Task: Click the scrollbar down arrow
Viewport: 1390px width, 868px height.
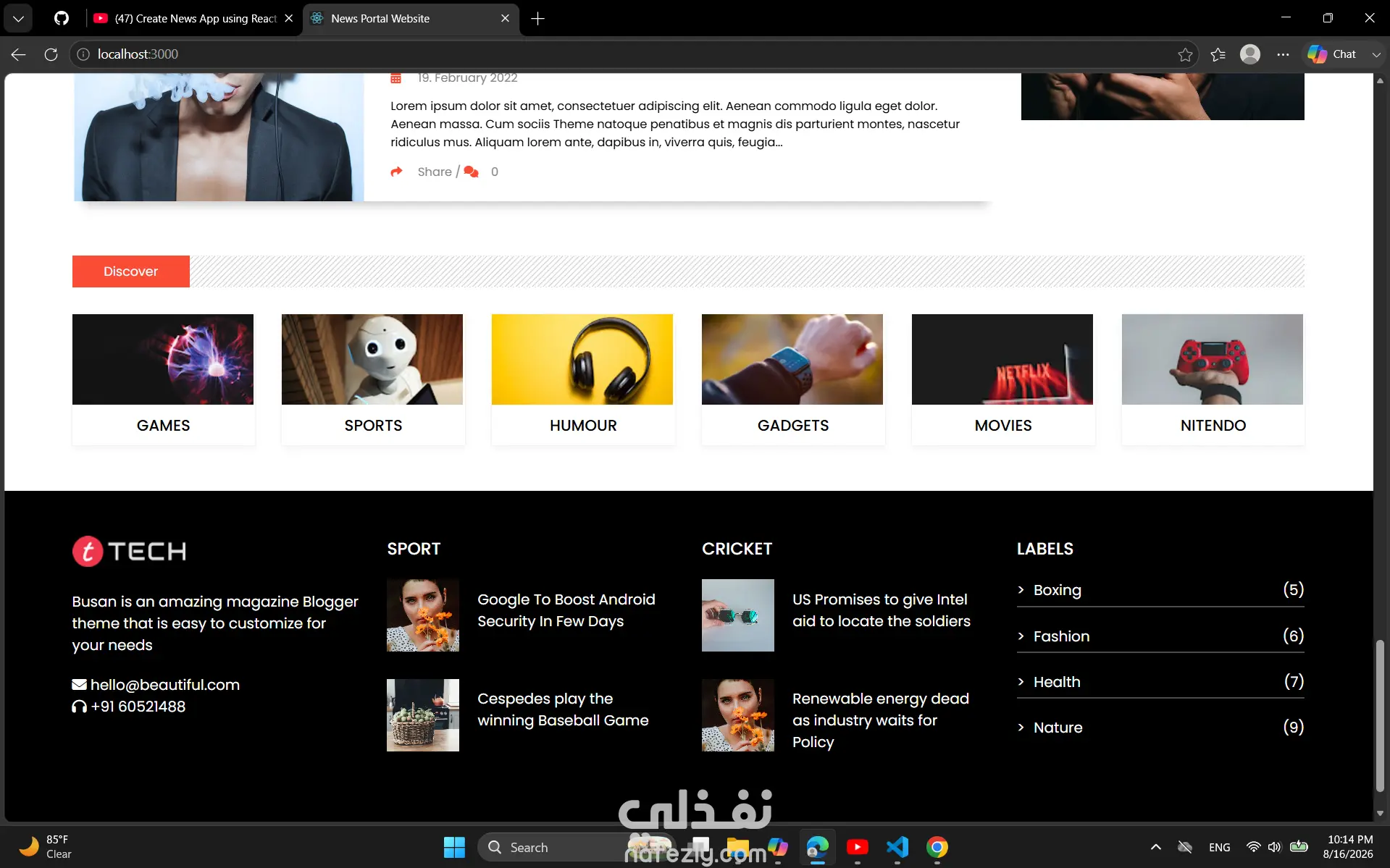Action: click(1380, 814)
